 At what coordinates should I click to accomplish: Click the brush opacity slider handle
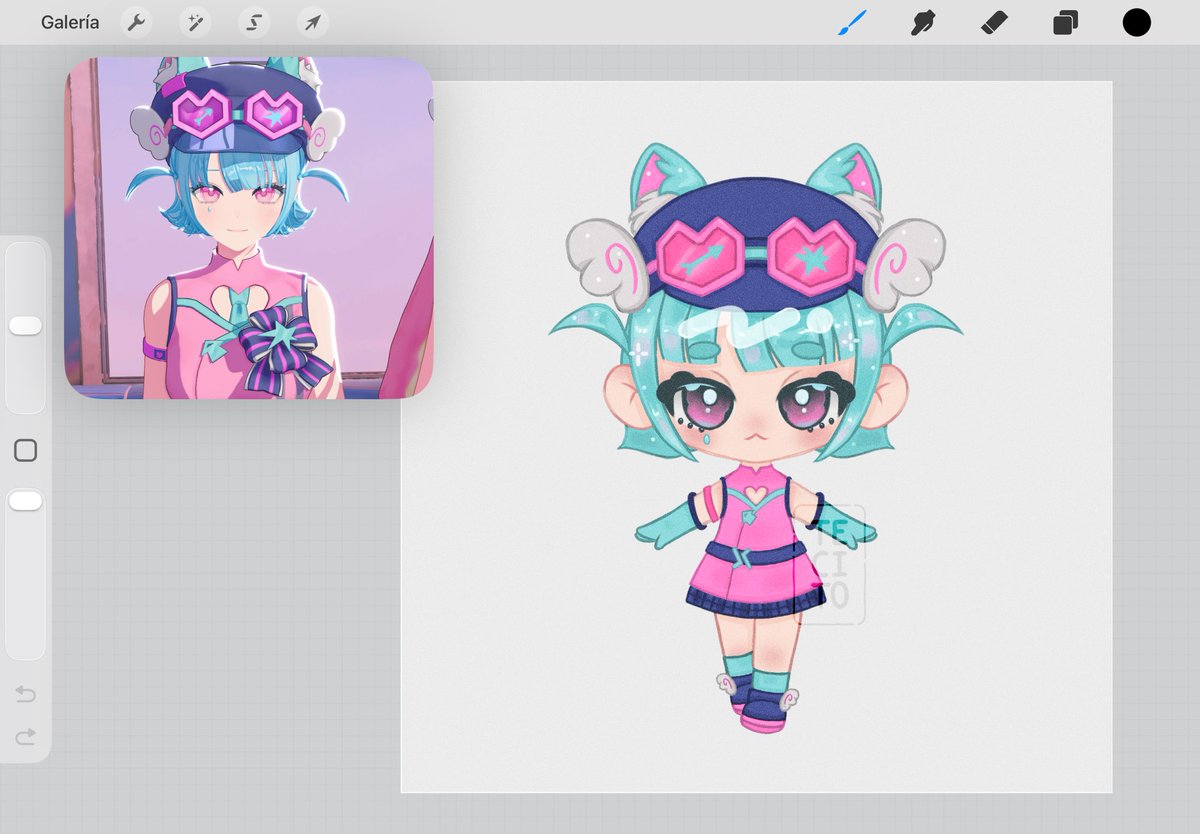click(x=25, y=501)
